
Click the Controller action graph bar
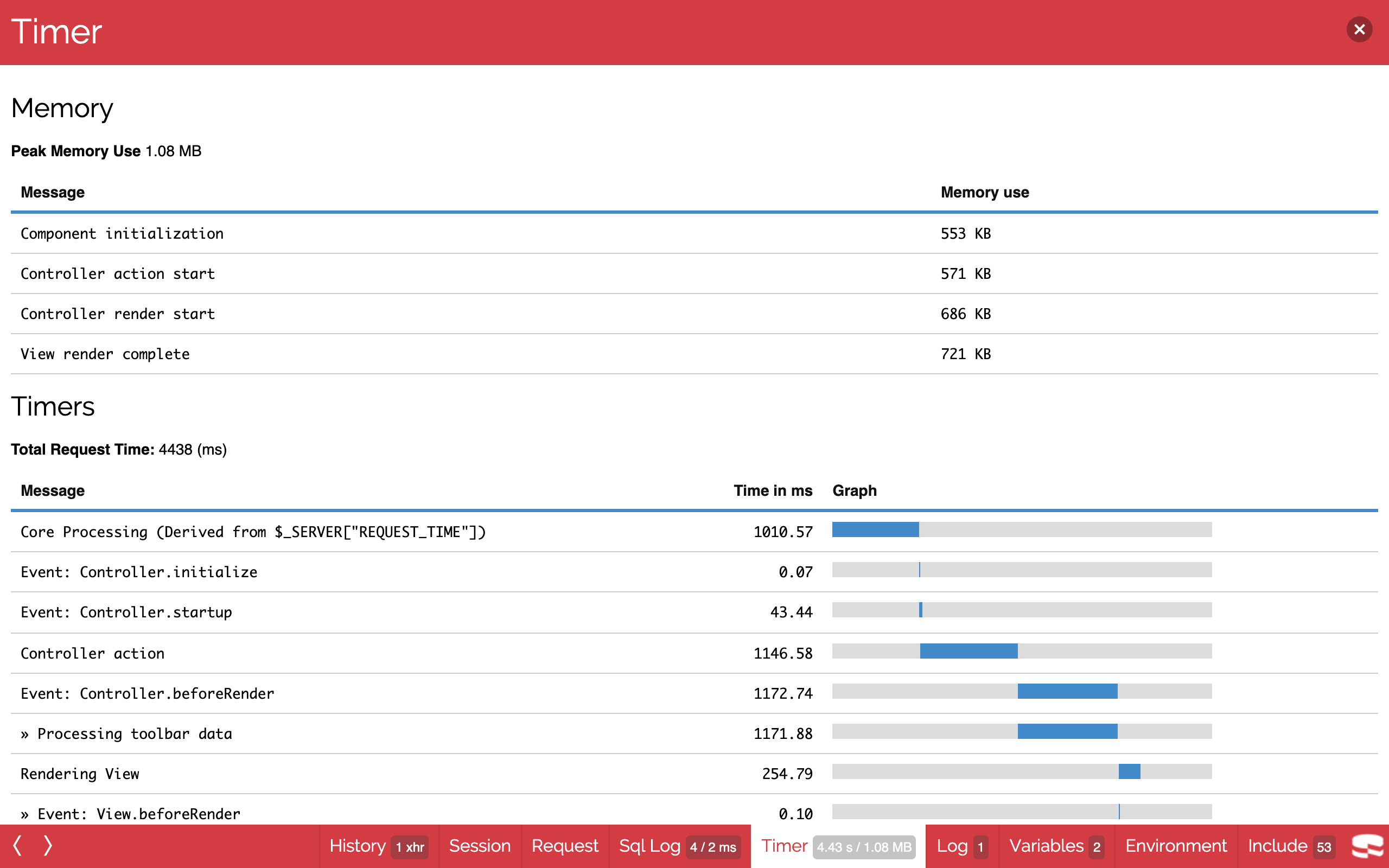click(969, 651)
